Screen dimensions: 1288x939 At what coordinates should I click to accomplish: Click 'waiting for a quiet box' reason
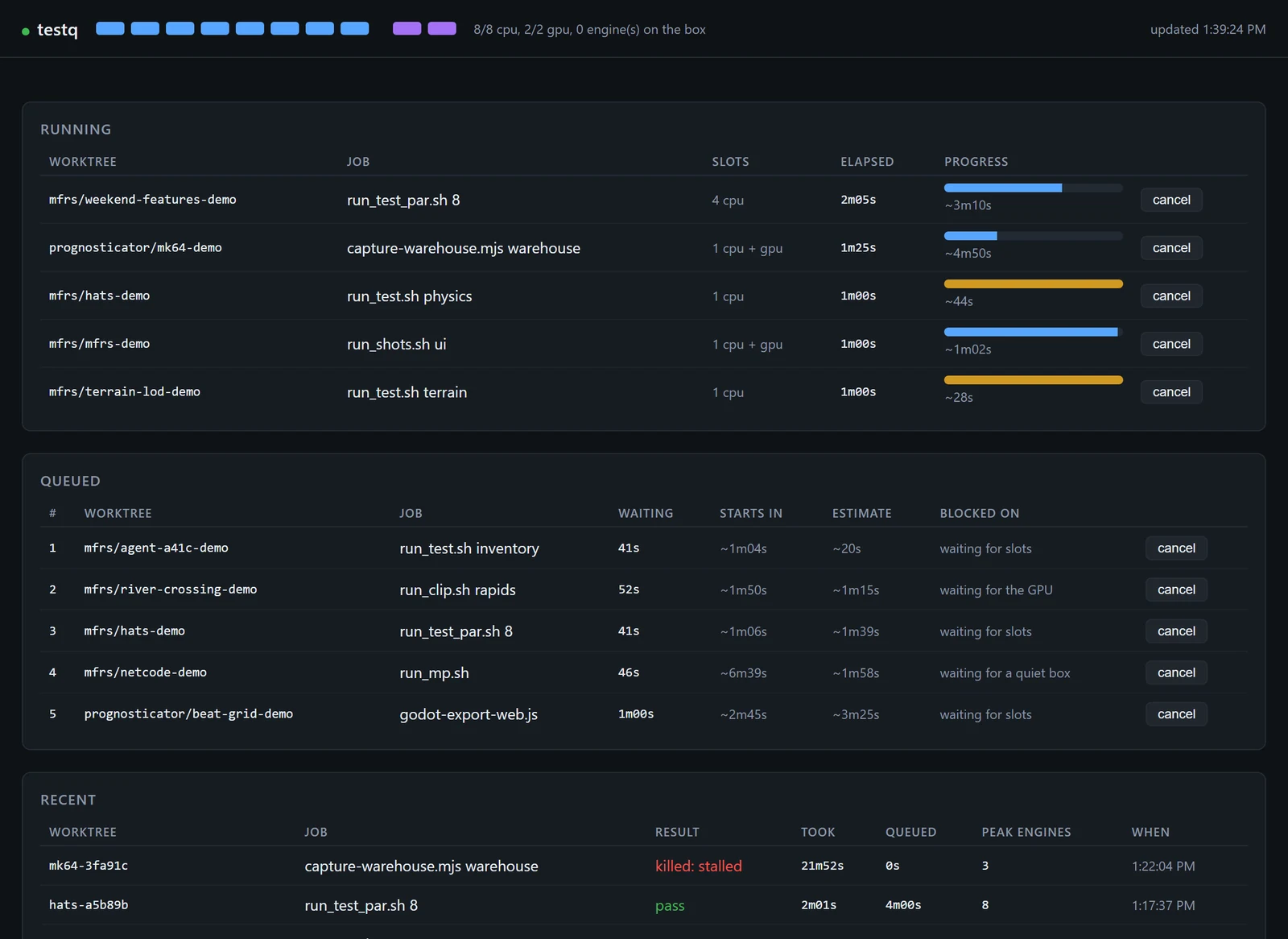1005,673
